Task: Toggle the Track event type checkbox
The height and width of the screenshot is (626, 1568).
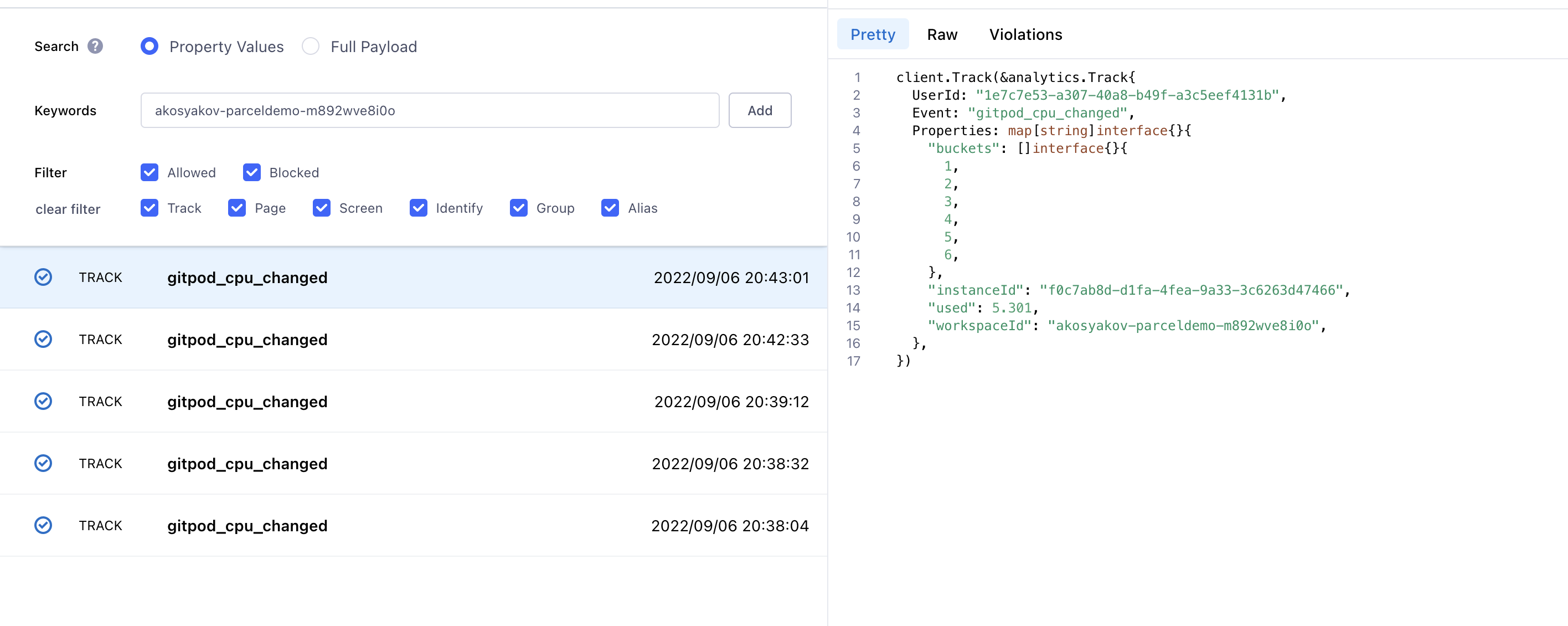Action: click(x=149, y=208)
